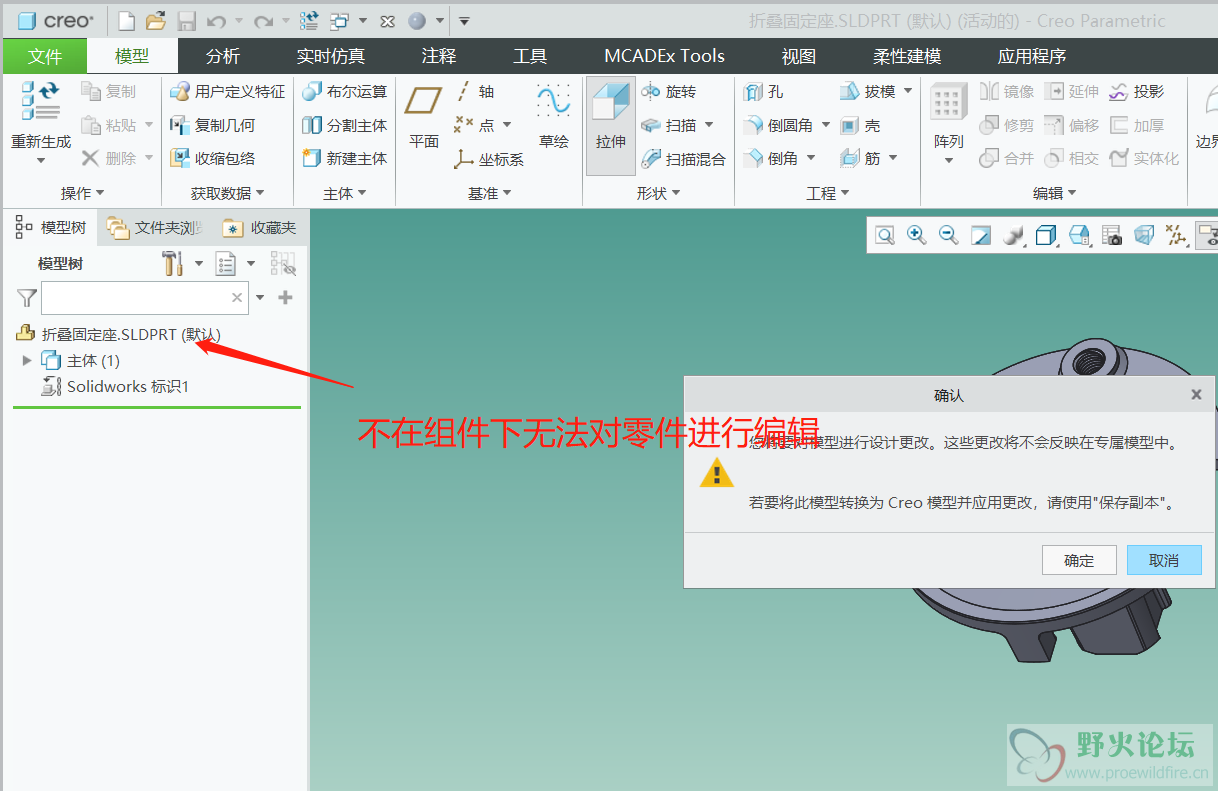Open the model tree settings hammer icon
The image size is (1218, 791).
pyautogui.click(x=173, y=264)
